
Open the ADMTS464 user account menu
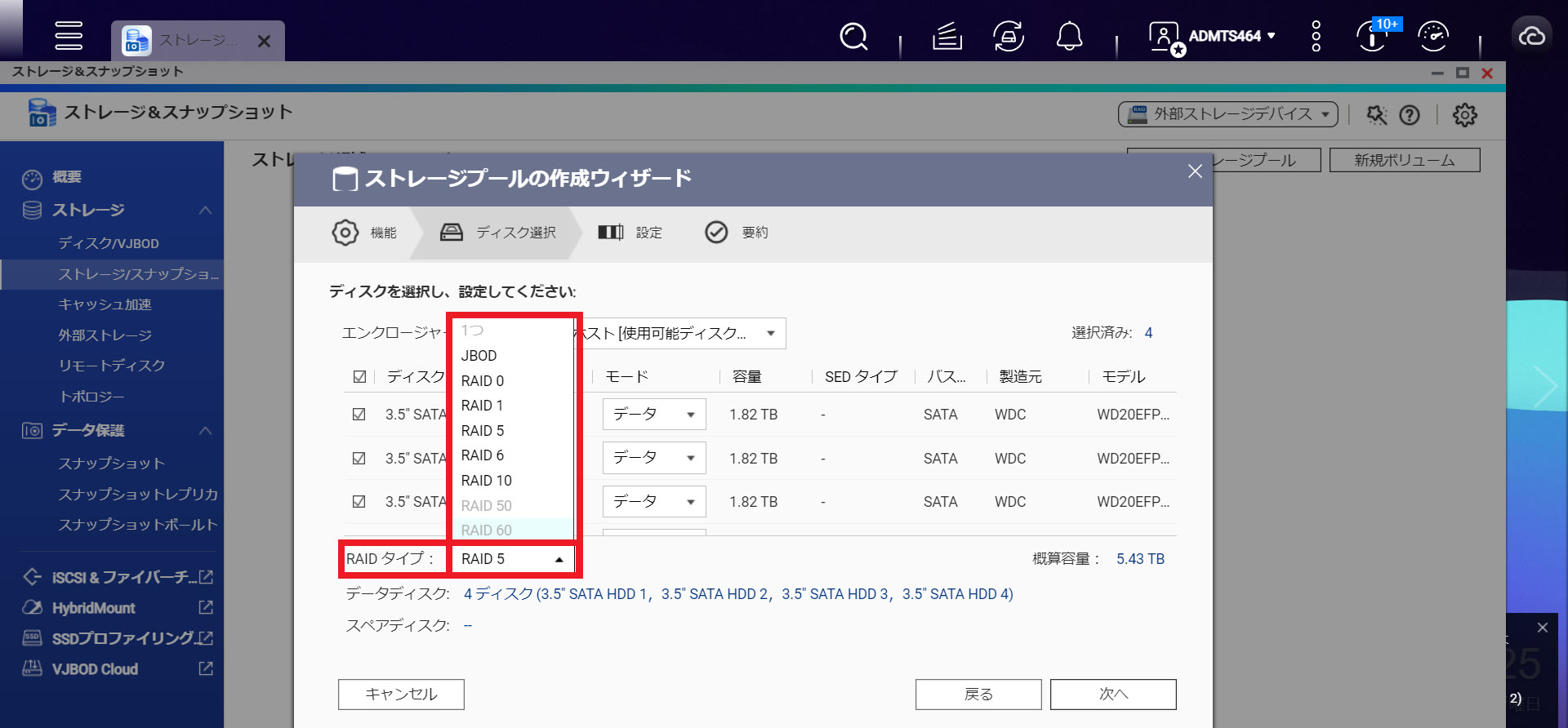coord(1212,36)
